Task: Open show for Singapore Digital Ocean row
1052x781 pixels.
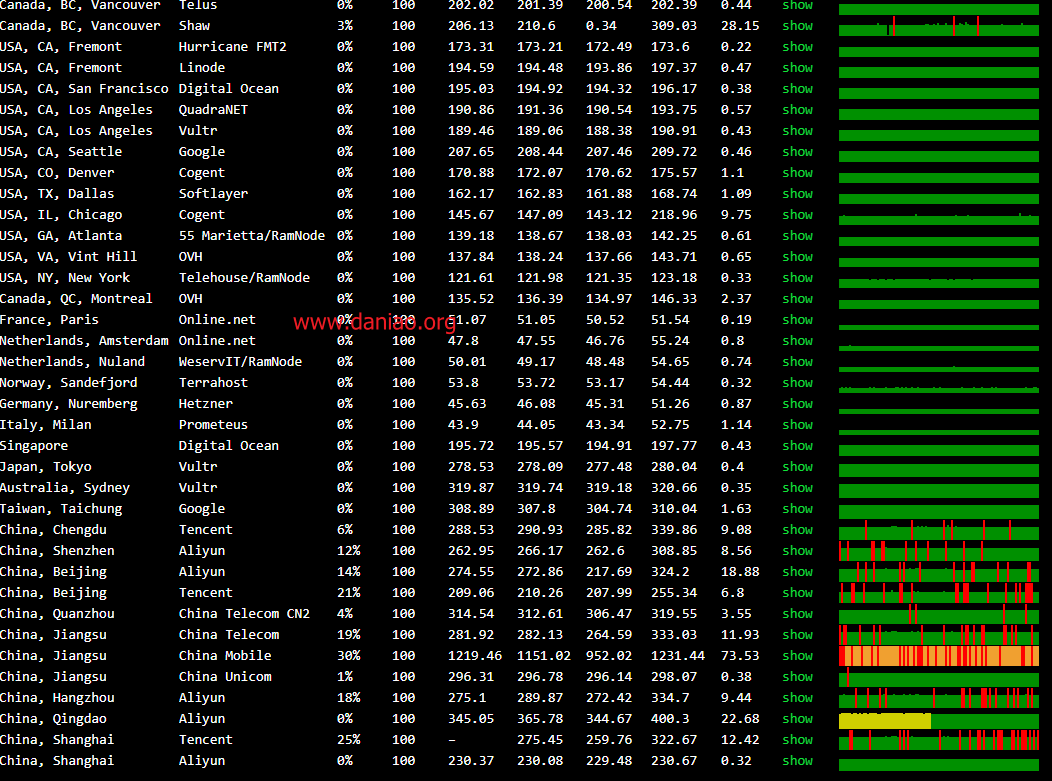Action: point(797,446)
